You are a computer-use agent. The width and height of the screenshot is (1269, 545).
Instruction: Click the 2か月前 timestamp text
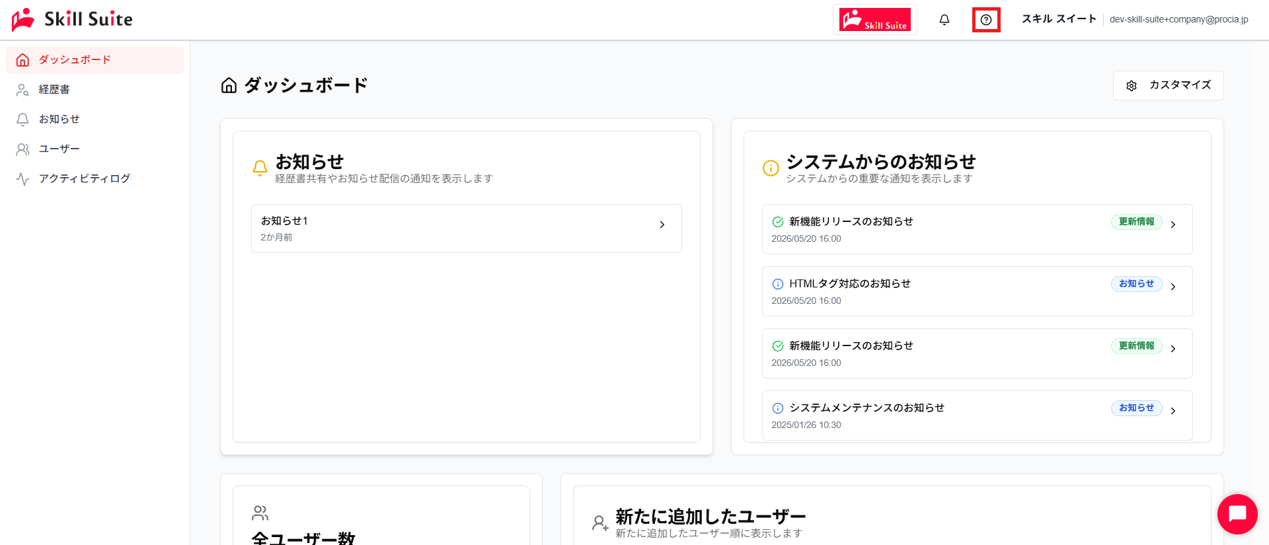[x=277, y=238]
